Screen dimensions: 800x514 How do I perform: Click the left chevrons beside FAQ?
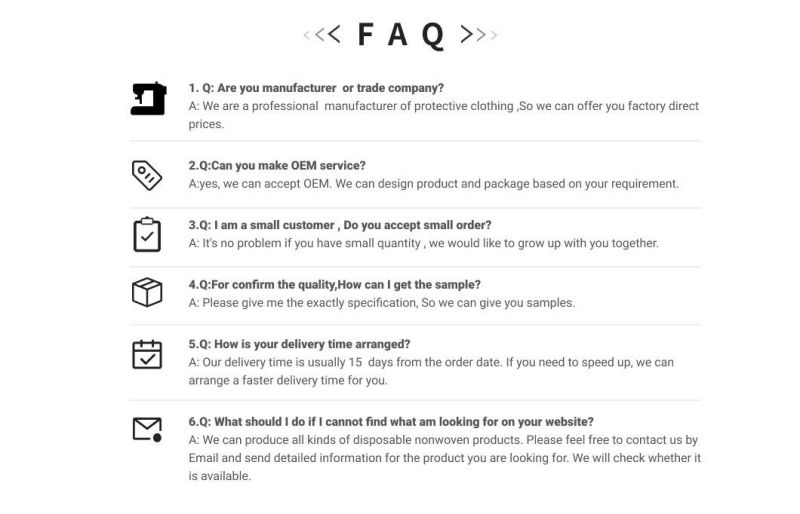click(322, 35)
